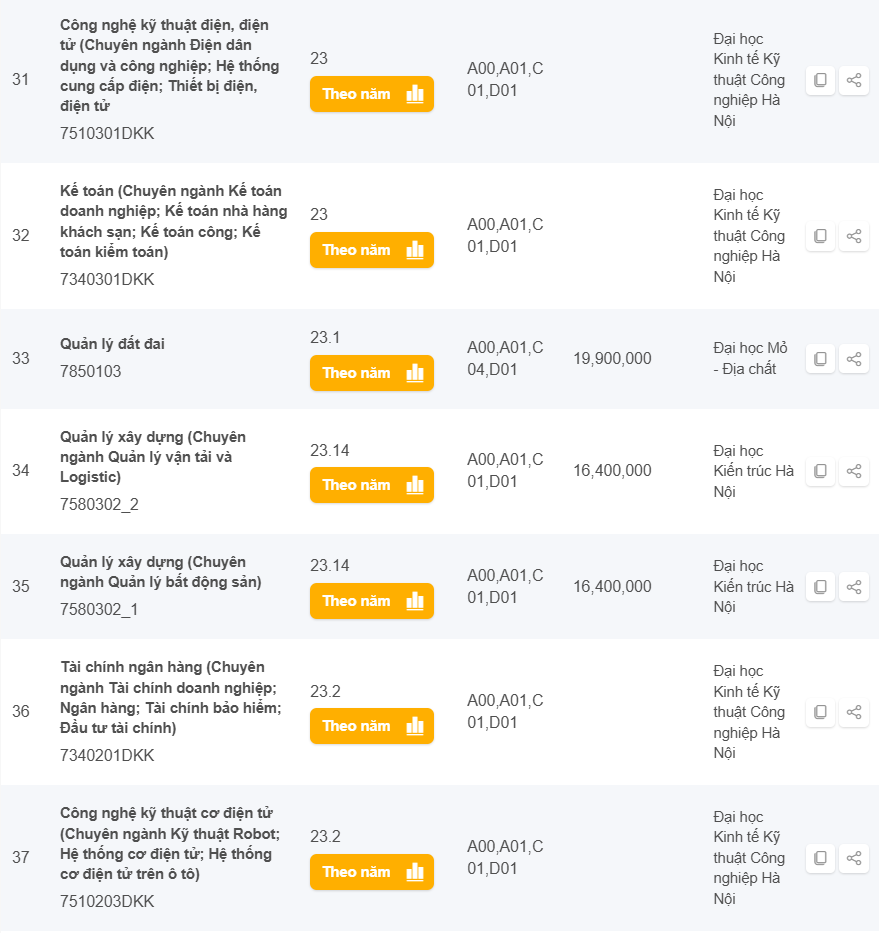Share row 31 entry using share icon

pyautogui.click(x=854, y=80)
